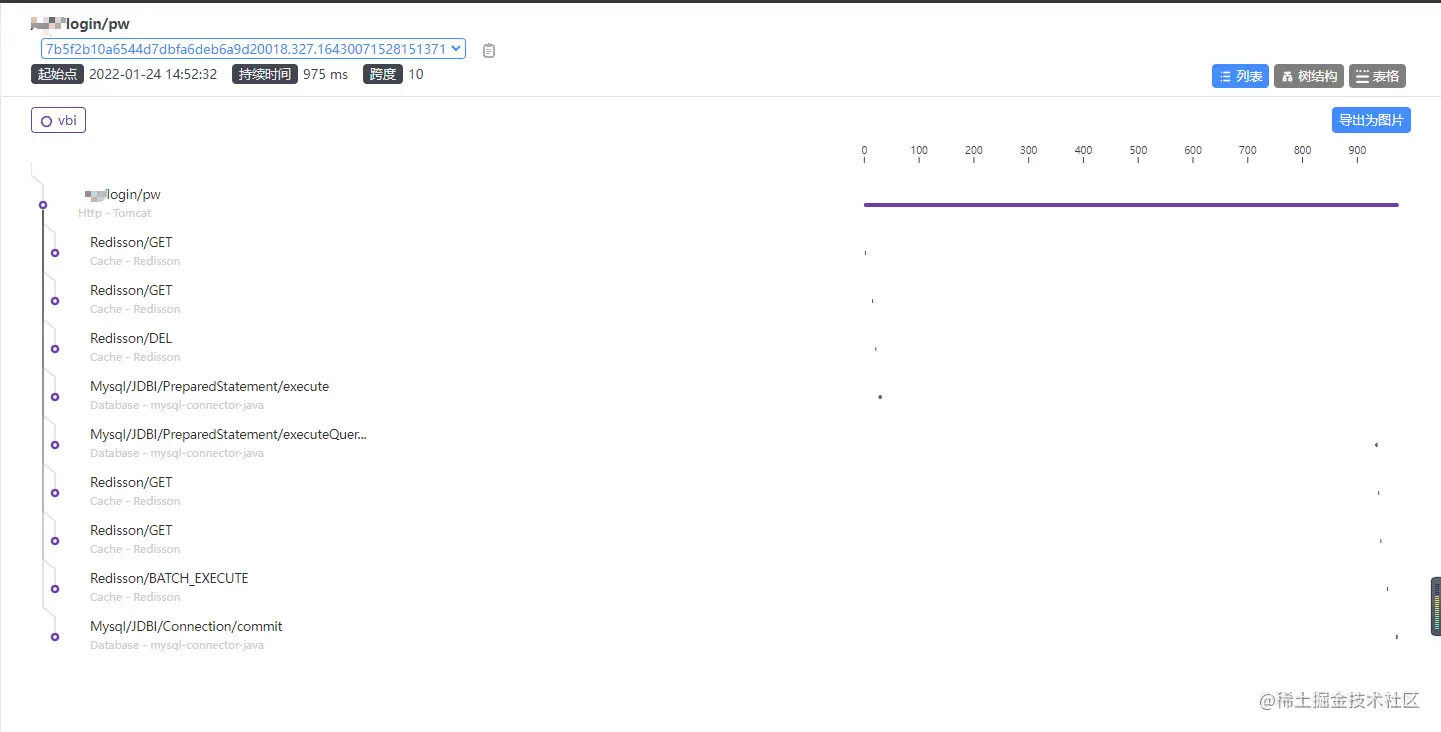This screenshot has height=732, width=1441.
Task: Click the 2022-01-24 14:52:32 timestamp
Action: (x=153, y=74)
